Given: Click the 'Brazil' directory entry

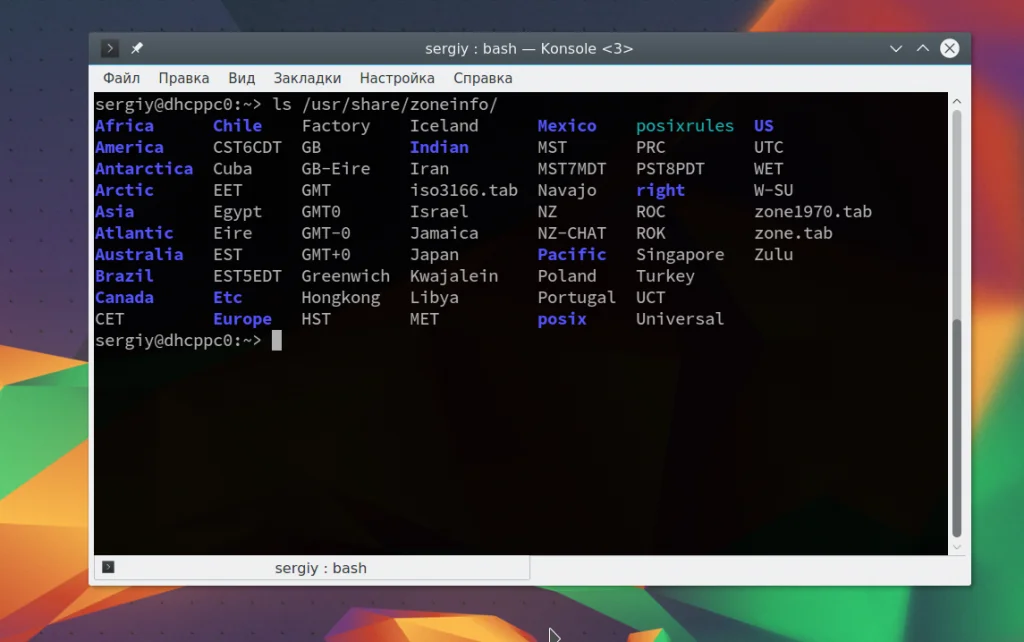Looking at the screenshot, I should (124, 276).
